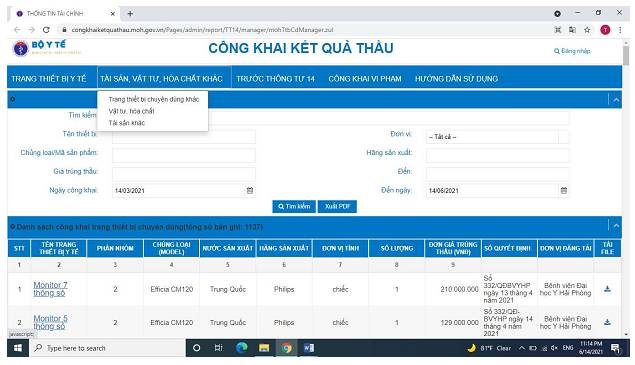Reload the page in the browser
This screenshot has width=635, height=365.
pos(46,30)
